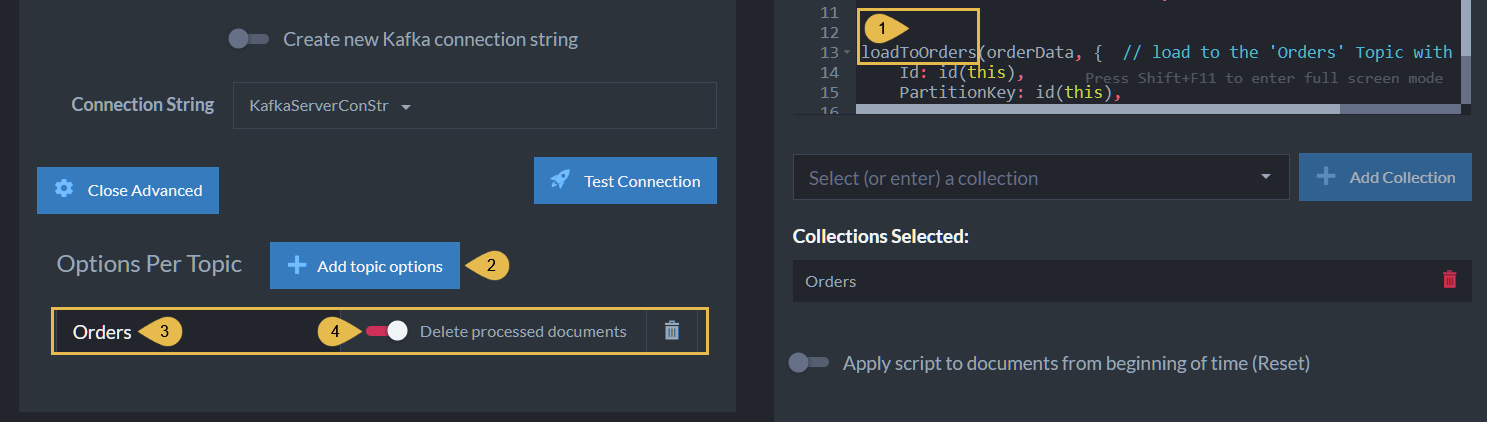Click the loadToOrders text in the script

coord(918,52)
